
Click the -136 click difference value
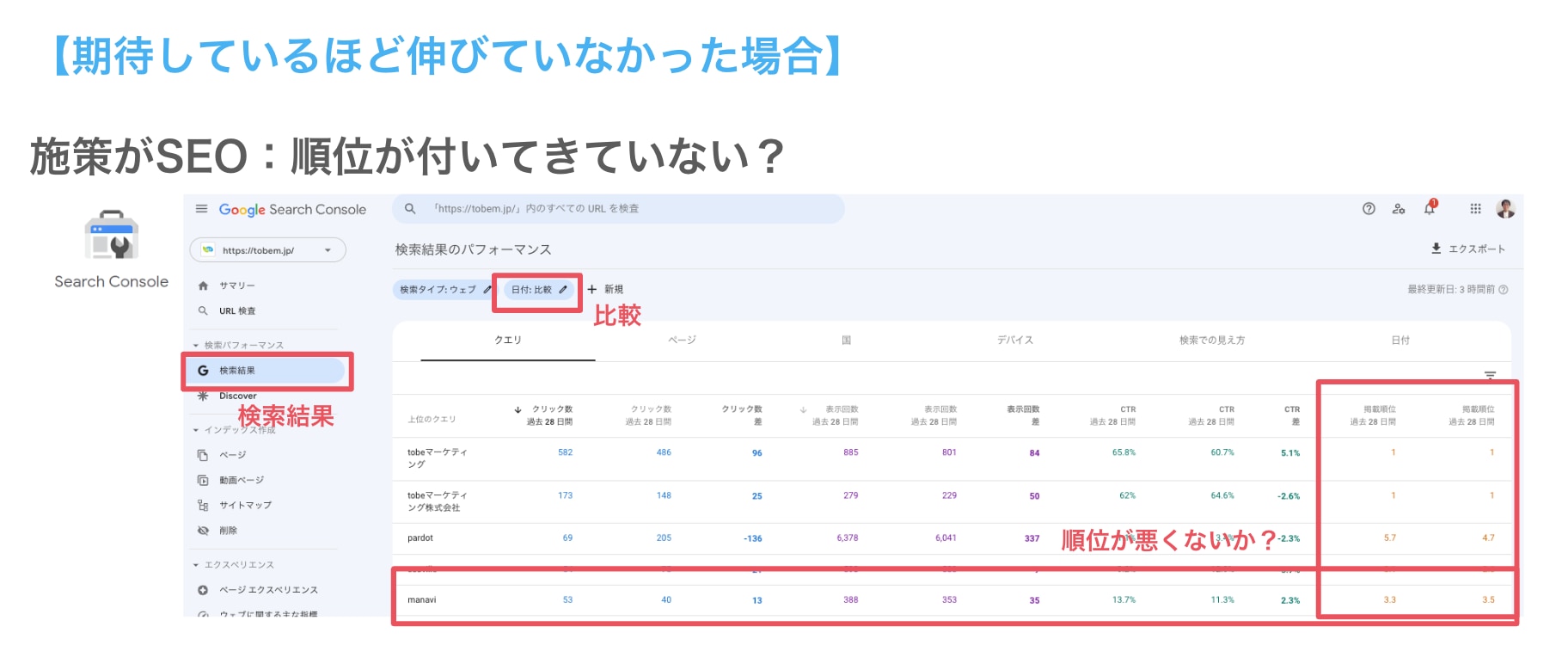753,539
